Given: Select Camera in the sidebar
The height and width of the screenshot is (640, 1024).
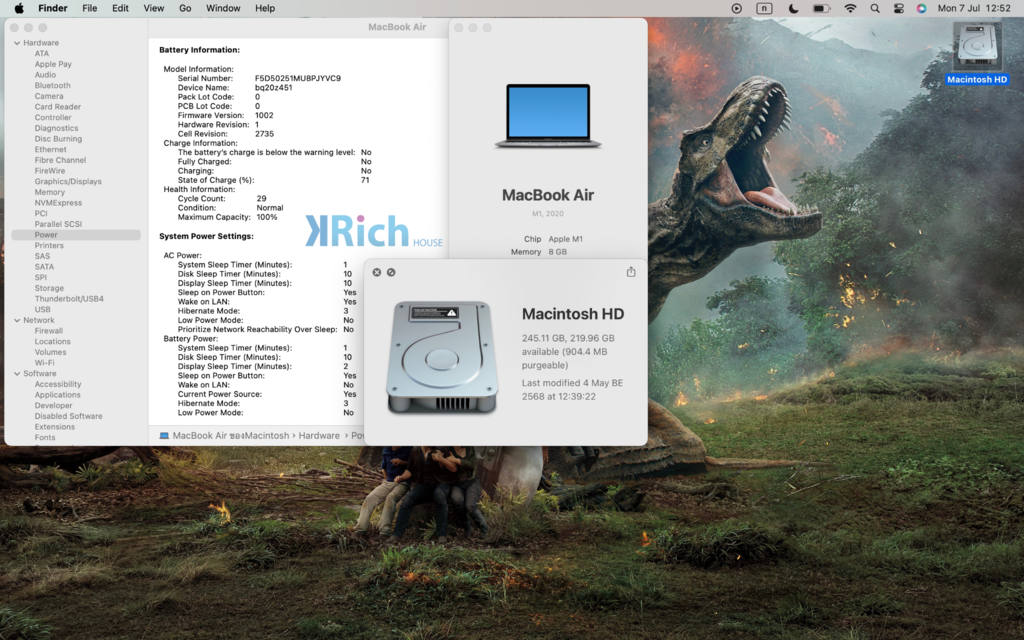Looking at the screenshot, I should 49,96.
